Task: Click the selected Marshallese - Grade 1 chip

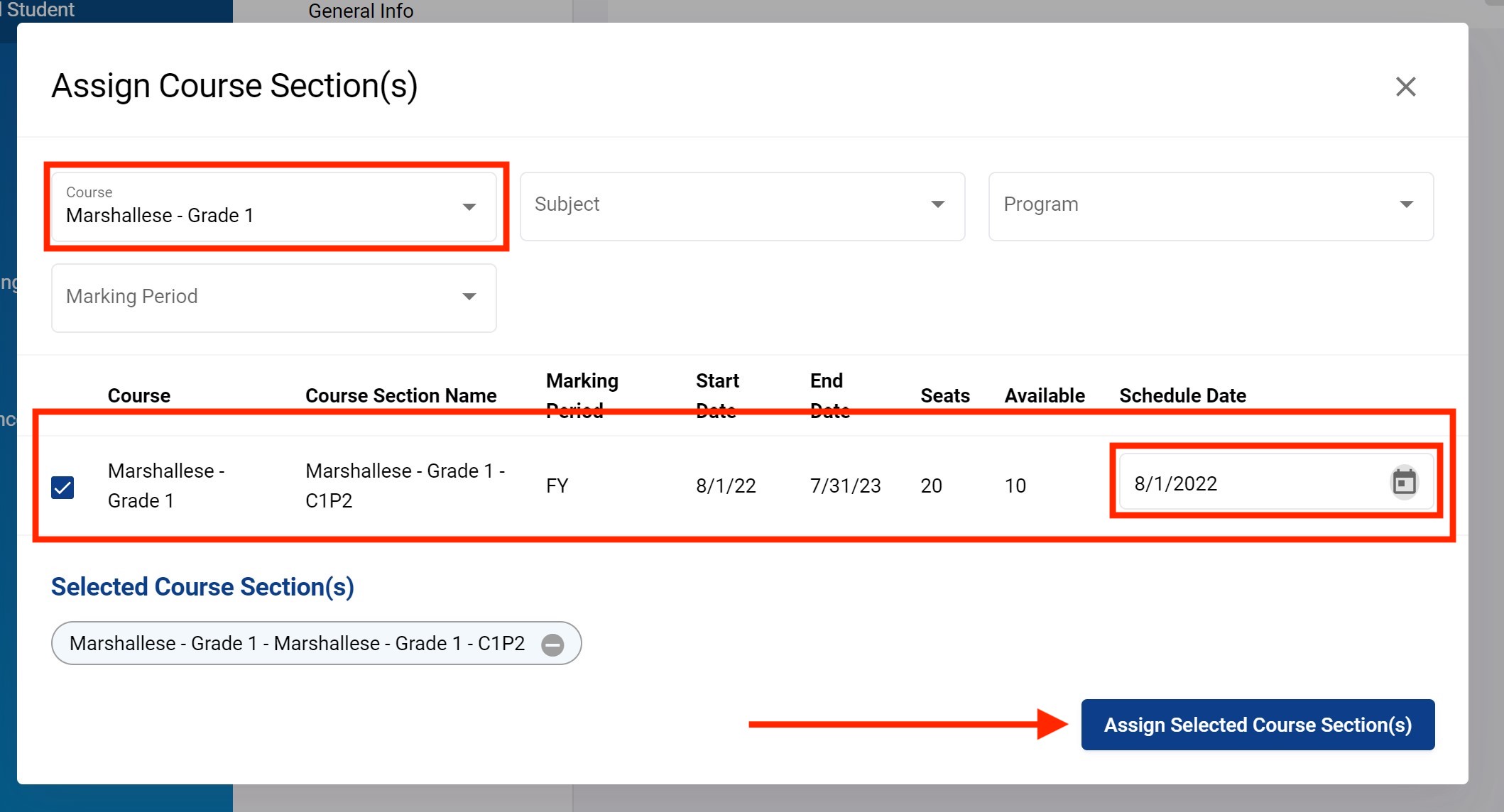Action: pos(297,643)
